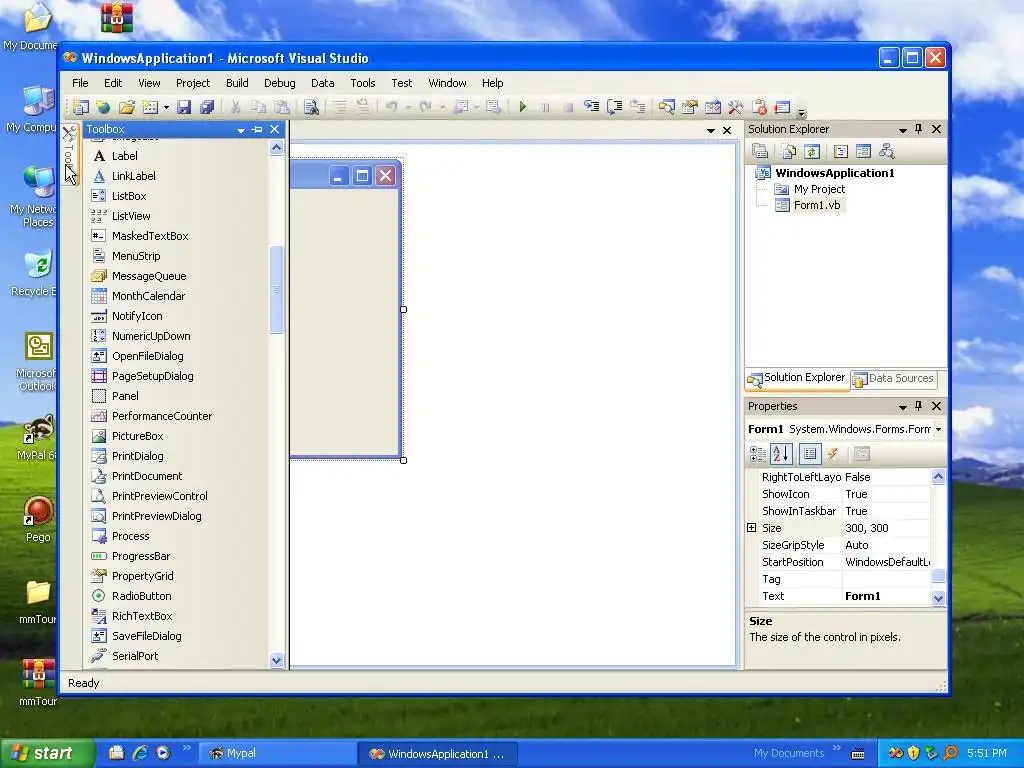Click the Refresh icon in Solution Explorer toolbar
The image size is (1024, 768).
tap(812, 152)
